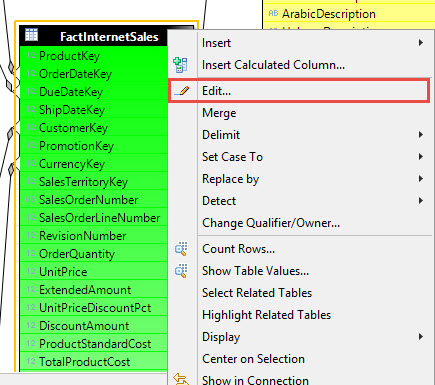Select the ExtendedAmount column

pos(93,289)
